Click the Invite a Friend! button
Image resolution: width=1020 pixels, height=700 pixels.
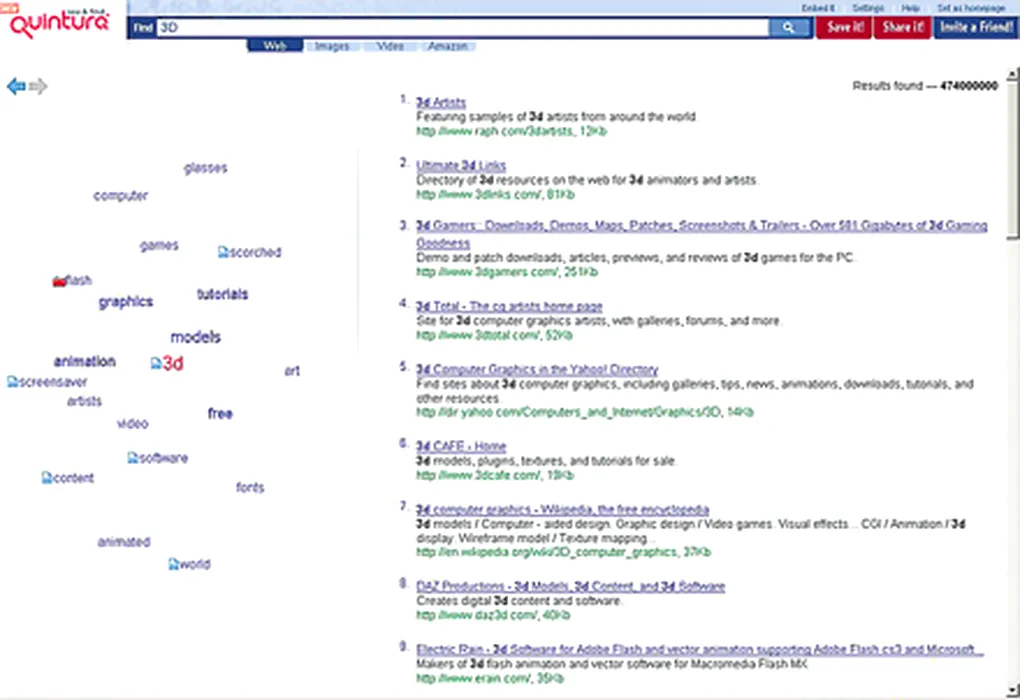click(976, 27)
